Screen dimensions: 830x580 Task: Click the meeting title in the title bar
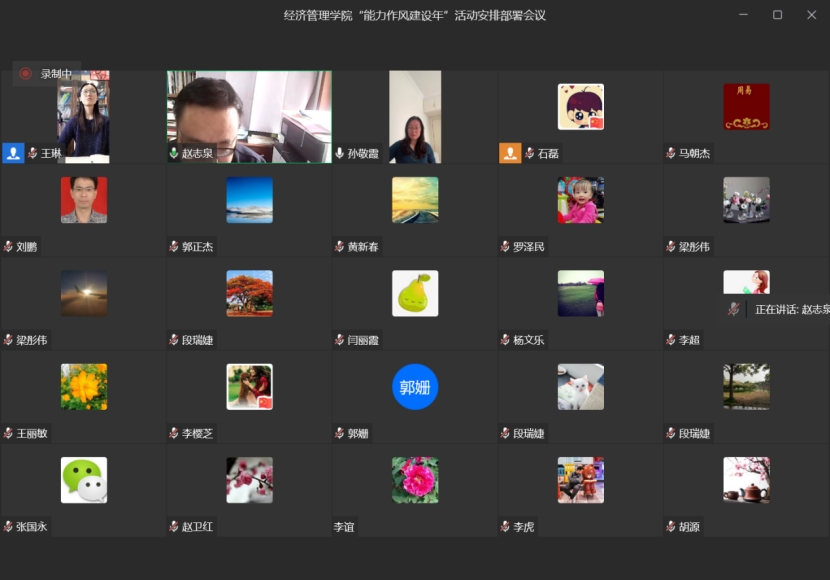pyautogui.click(x=414, y=15)
